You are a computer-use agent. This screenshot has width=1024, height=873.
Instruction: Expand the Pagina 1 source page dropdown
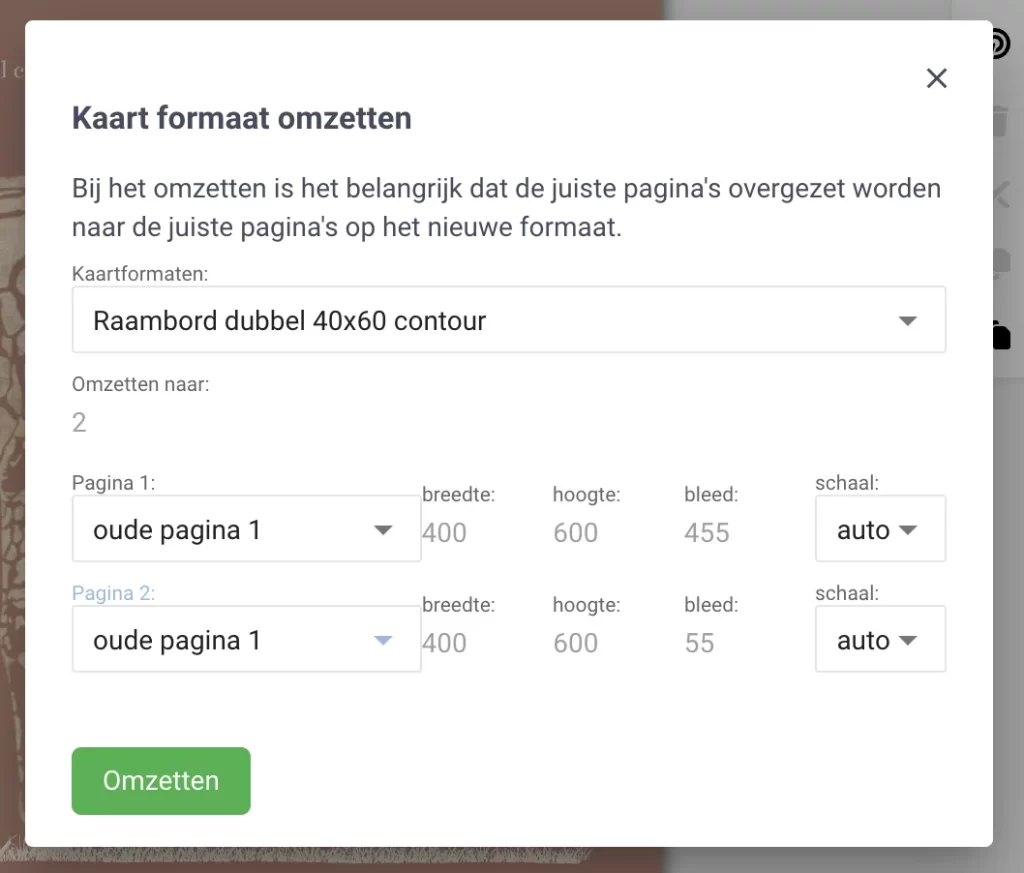246,530
